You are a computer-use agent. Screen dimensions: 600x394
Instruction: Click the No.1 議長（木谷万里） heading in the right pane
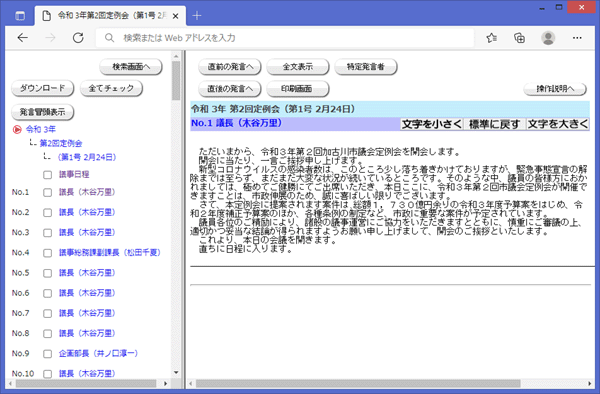pos(236,123)
